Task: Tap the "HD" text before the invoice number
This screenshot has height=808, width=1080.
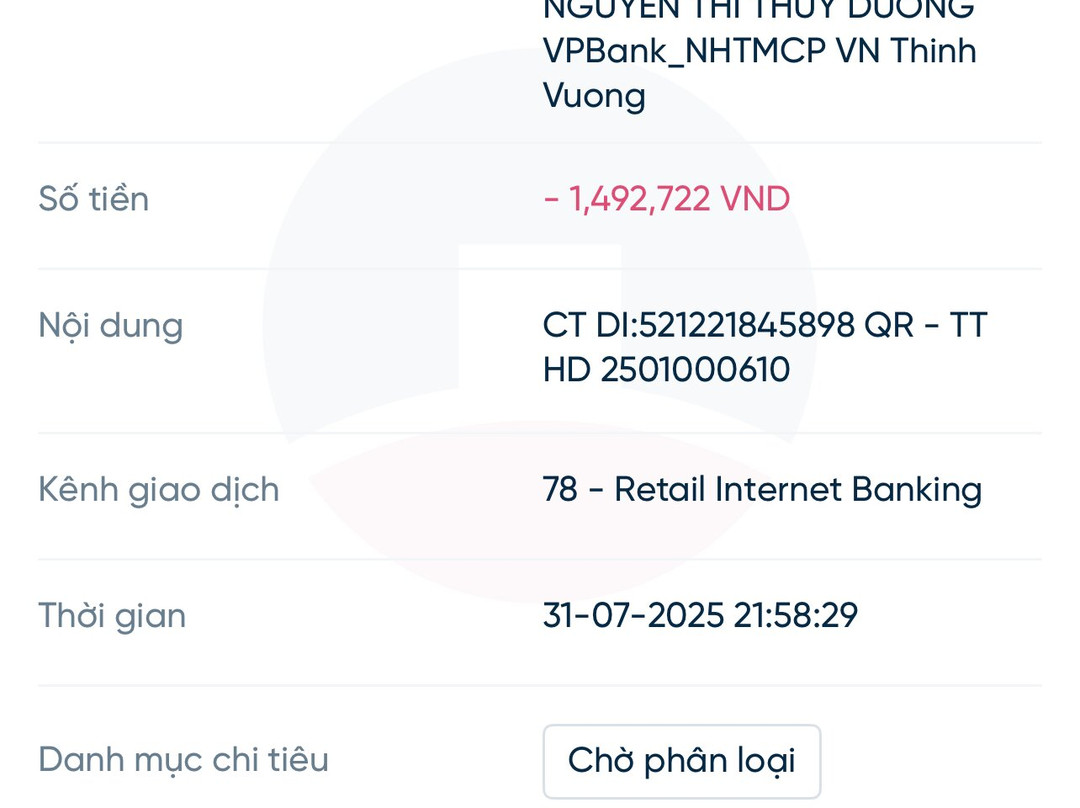Action: tap(566, 371)
